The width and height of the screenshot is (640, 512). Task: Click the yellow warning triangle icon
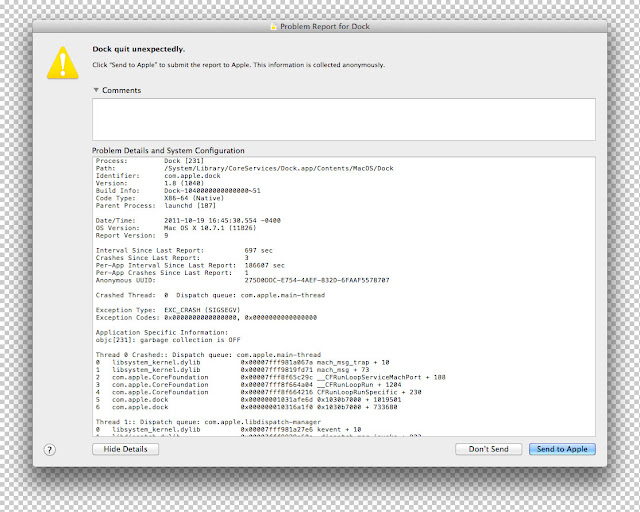pyautogui.click(x=62, y=62)
